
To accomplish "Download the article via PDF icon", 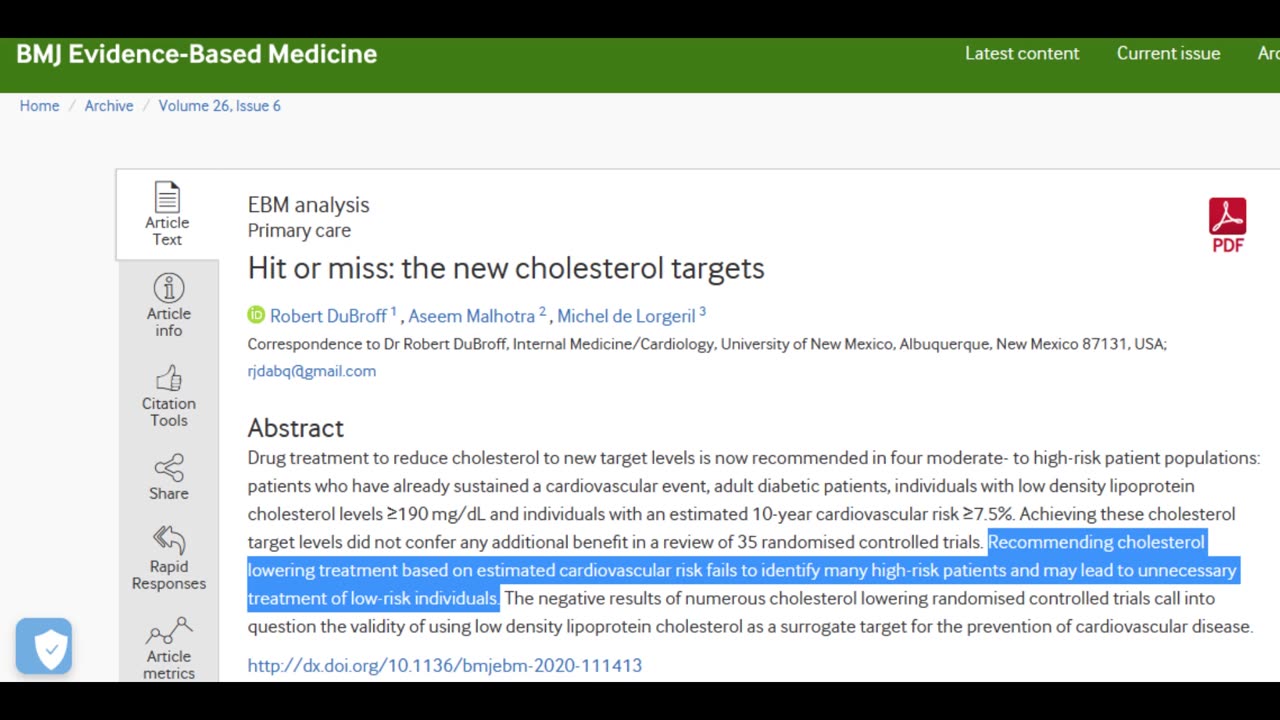I will click(x=1227, y=225).
